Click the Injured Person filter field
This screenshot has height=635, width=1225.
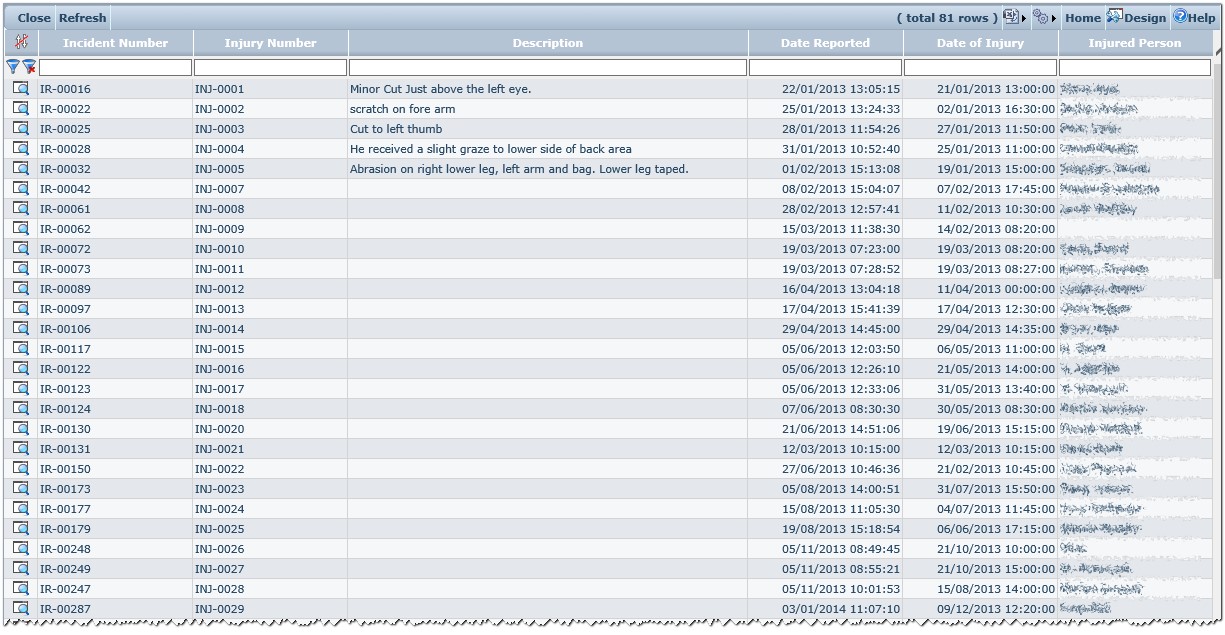coord(1134,67)
